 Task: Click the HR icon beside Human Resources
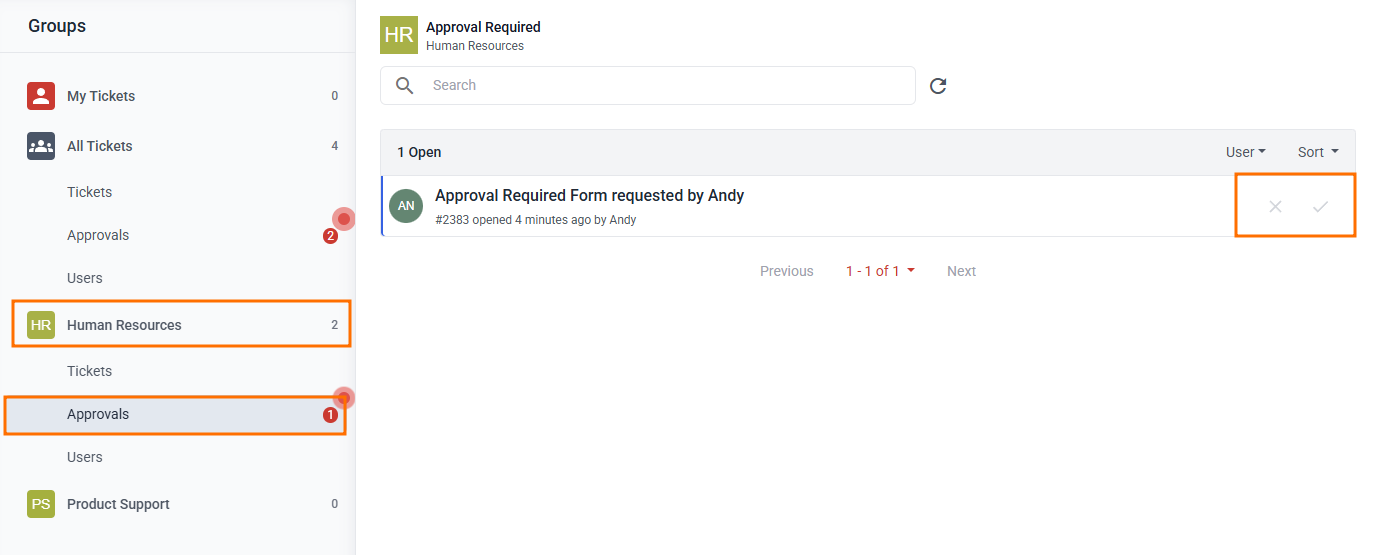tap(41, 325)
